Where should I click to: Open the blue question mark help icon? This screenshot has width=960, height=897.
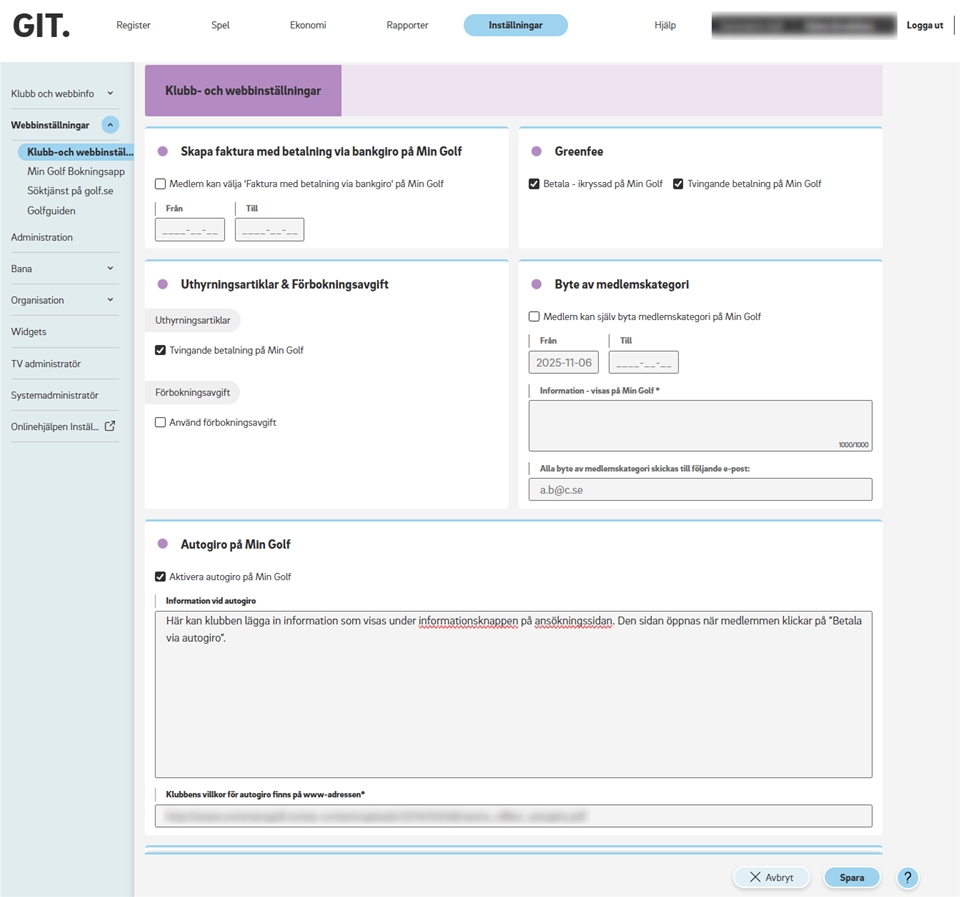907,878
